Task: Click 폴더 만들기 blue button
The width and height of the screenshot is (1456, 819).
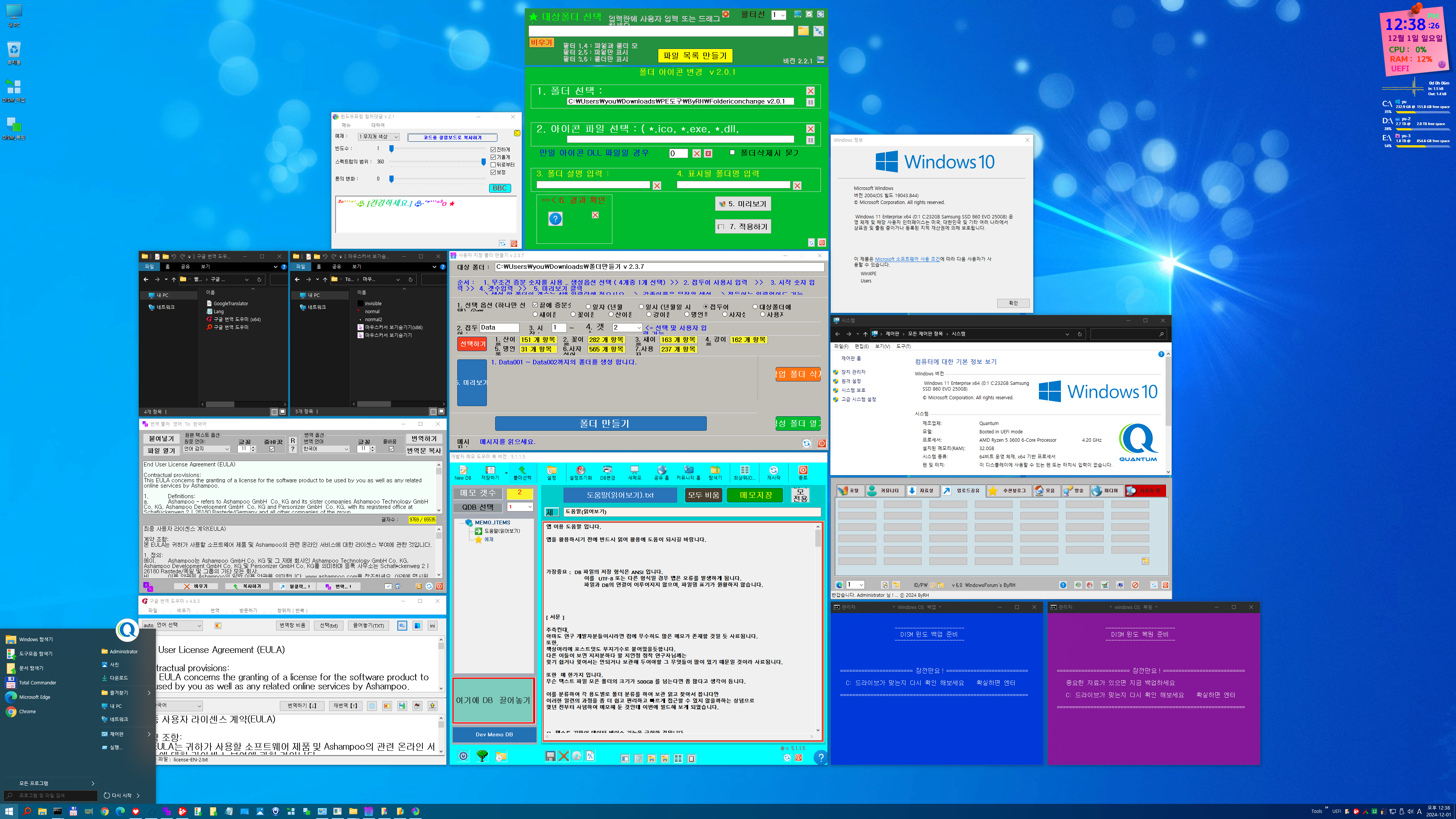Action: click(601, 424)
